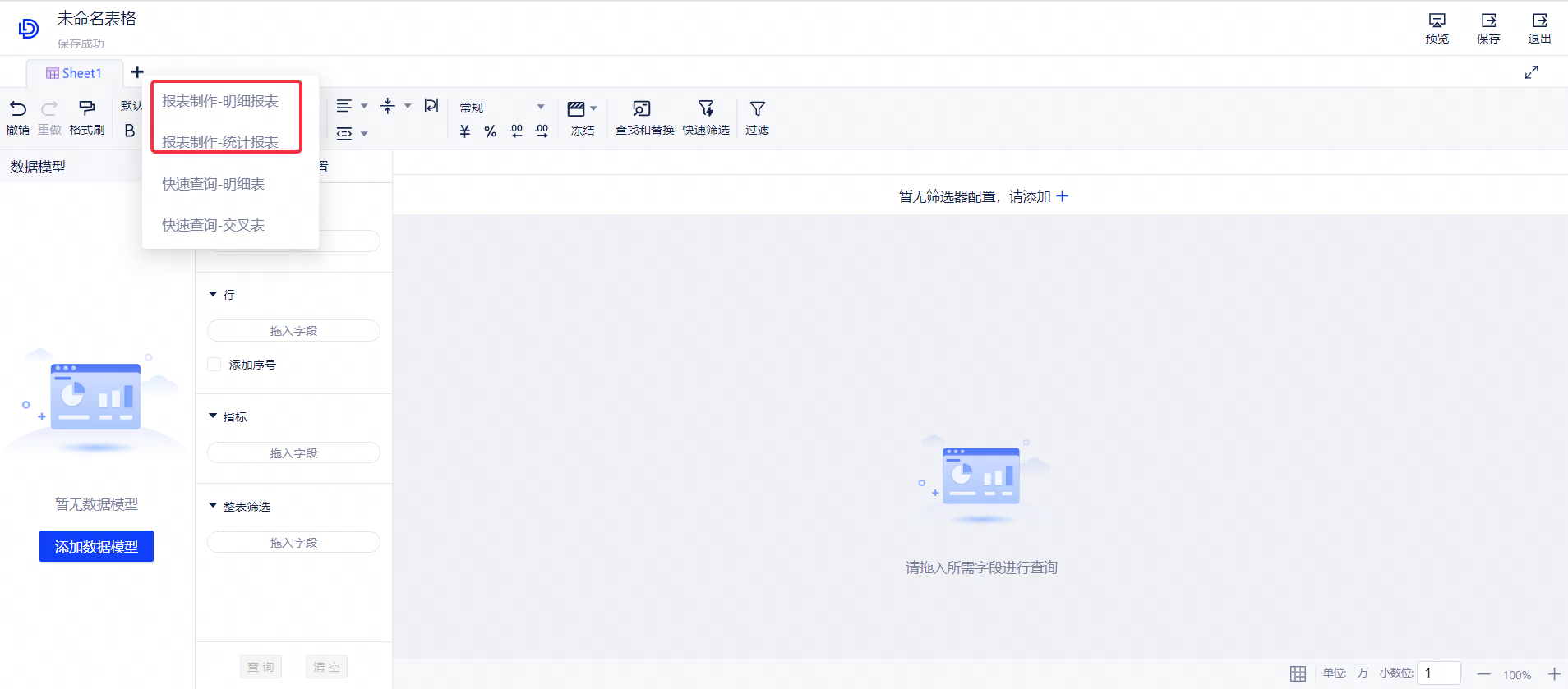The image size is (1568, 689).
Task: Click the 小数位 decimal places input field
Action: (x=1441, y=673)
